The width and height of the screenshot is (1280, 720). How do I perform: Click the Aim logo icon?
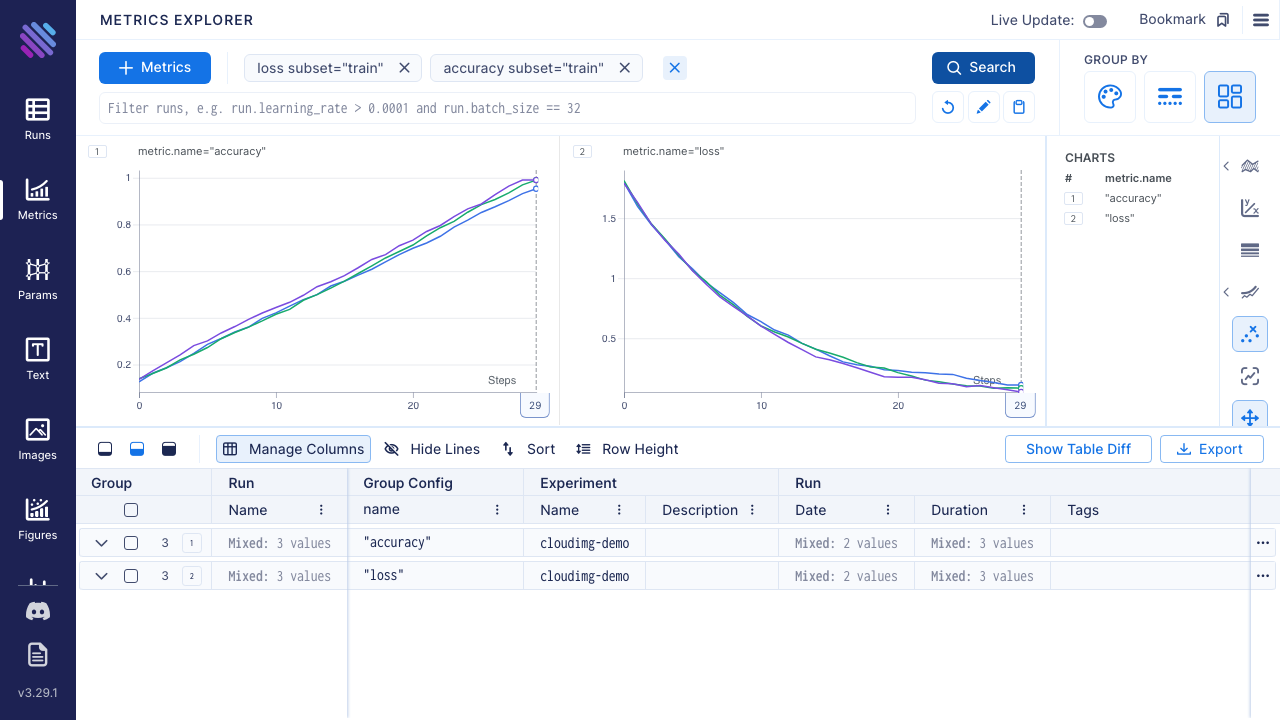38,40
